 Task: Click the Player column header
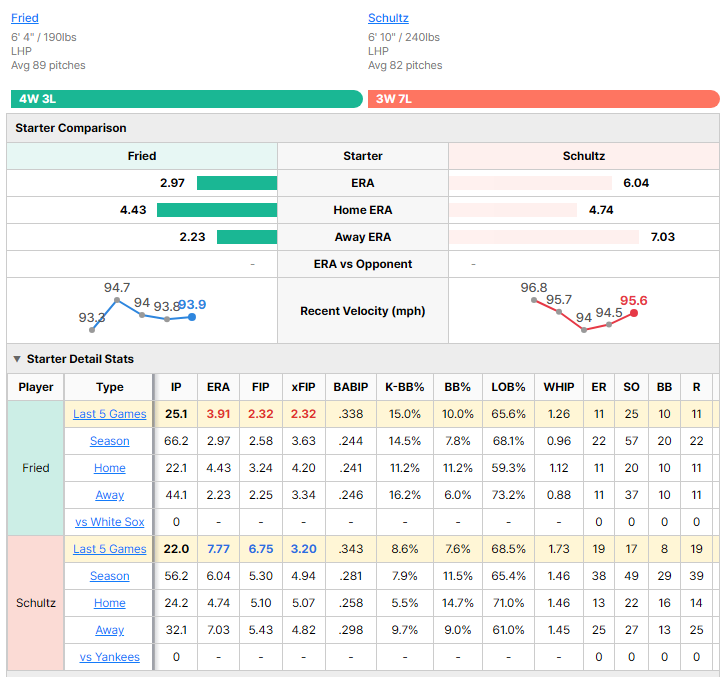coord(36,387)
